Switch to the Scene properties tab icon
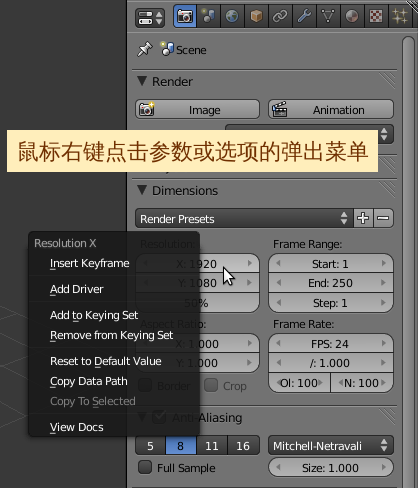 coord(208,16)
